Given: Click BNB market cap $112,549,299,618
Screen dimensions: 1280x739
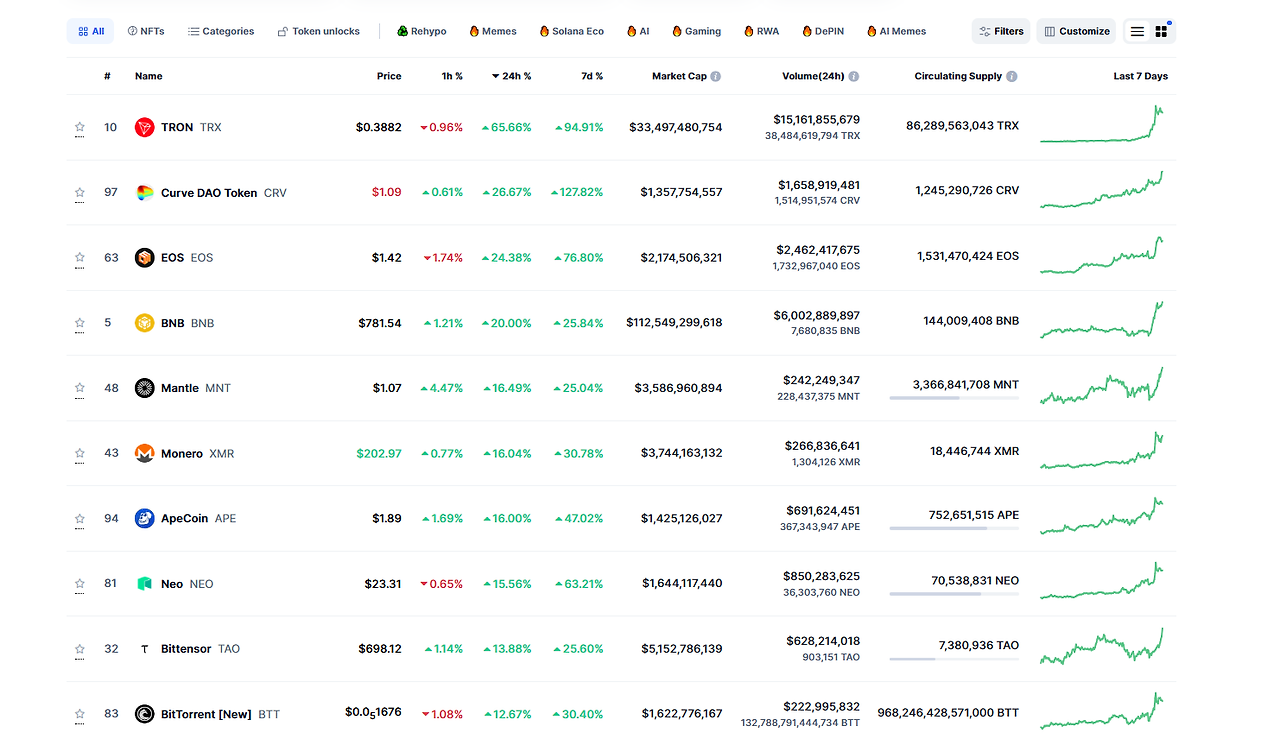Looking at the screenshot, I should click(674, 323).
